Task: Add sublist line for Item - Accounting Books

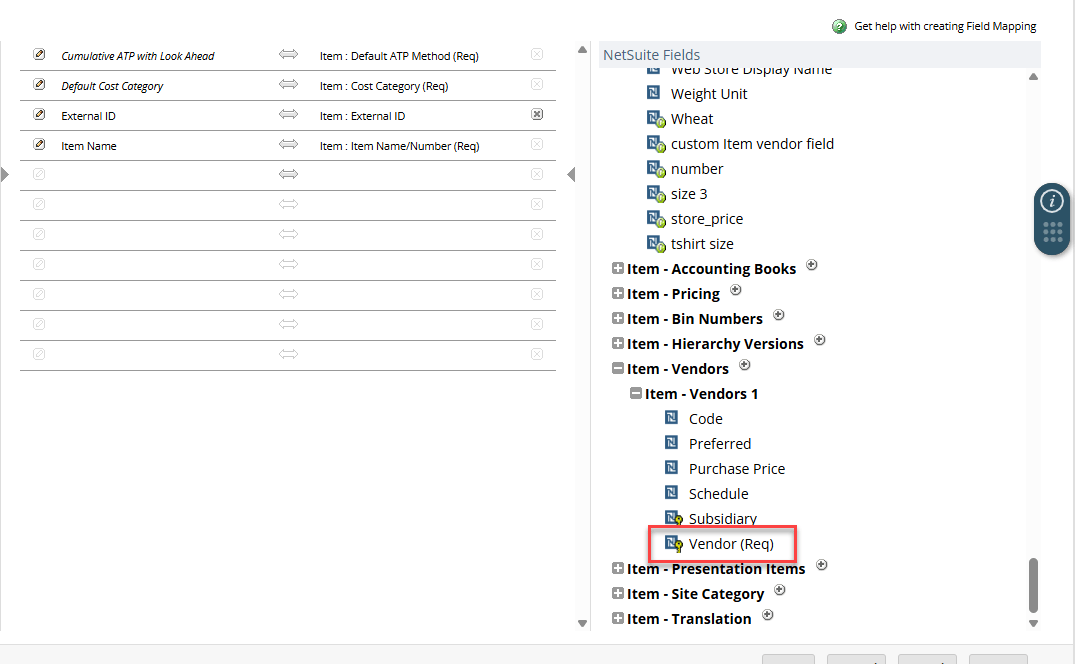Action: coord(812,265)
